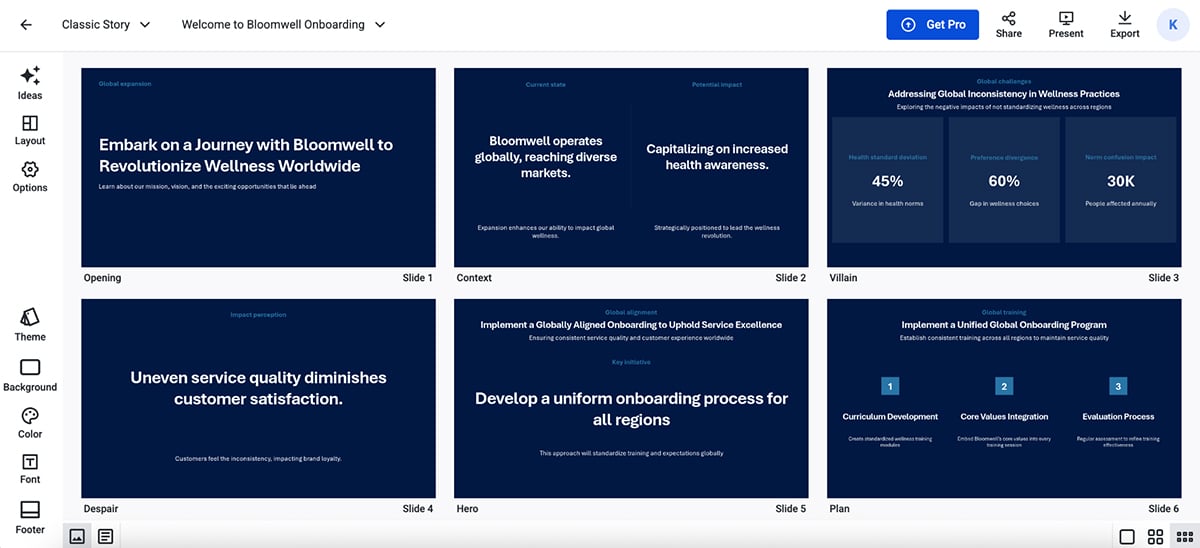Image resolution: width=1200 pixels, height=548 pixels.
Task: Click Core Values Integration on slide 6
Action: coord(1004,417)
